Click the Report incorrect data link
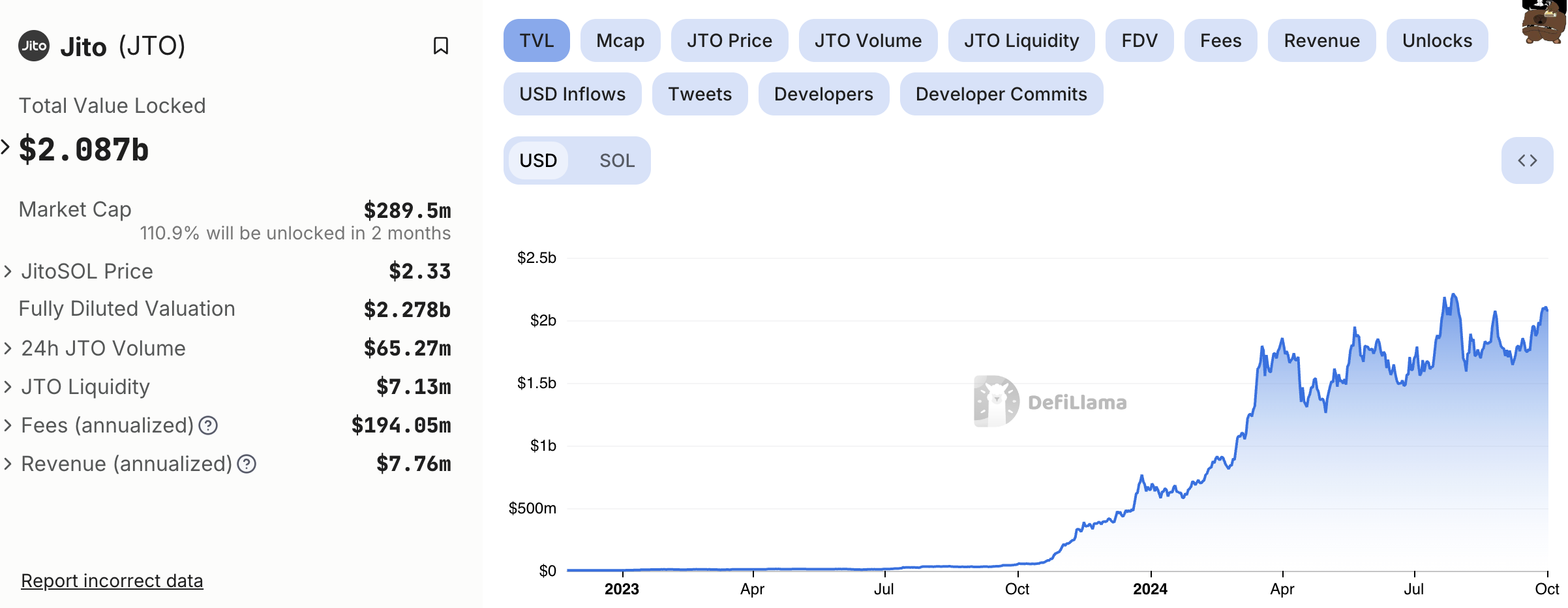 click(112, 581)
